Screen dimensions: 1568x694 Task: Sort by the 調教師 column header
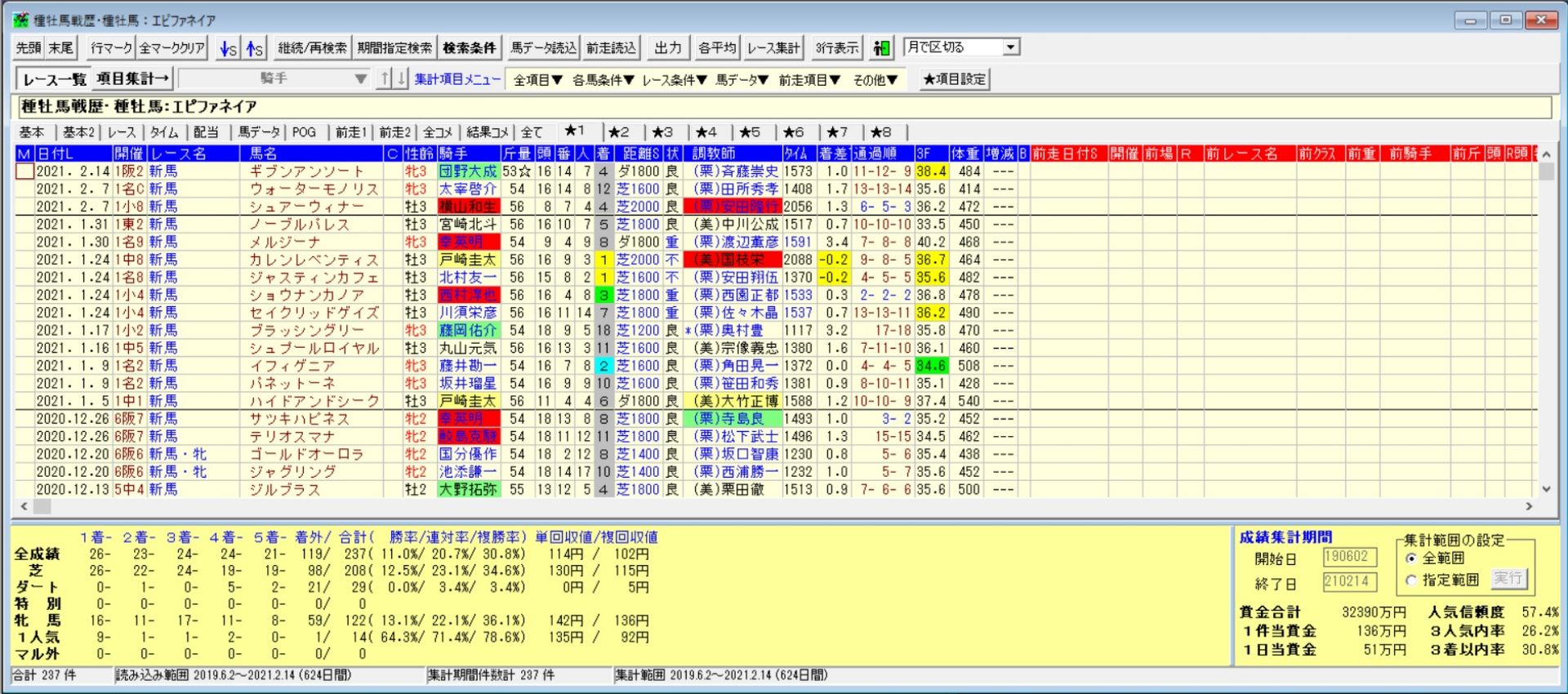pos(733,153)
